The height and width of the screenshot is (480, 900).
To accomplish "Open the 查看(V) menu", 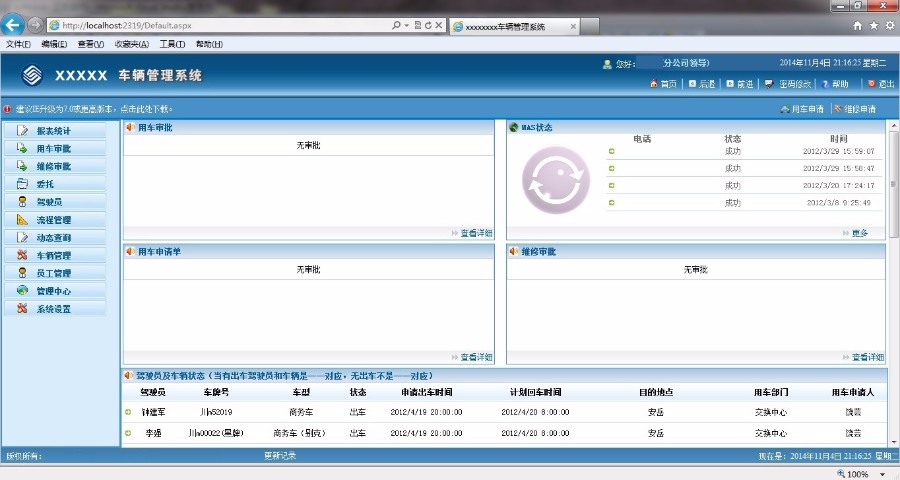I will (x=91, y=44).
